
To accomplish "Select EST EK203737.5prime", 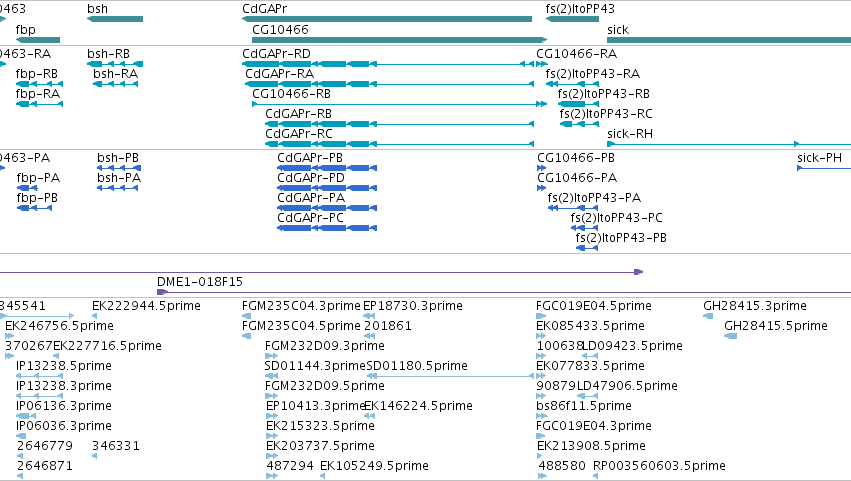I will 271,456.
